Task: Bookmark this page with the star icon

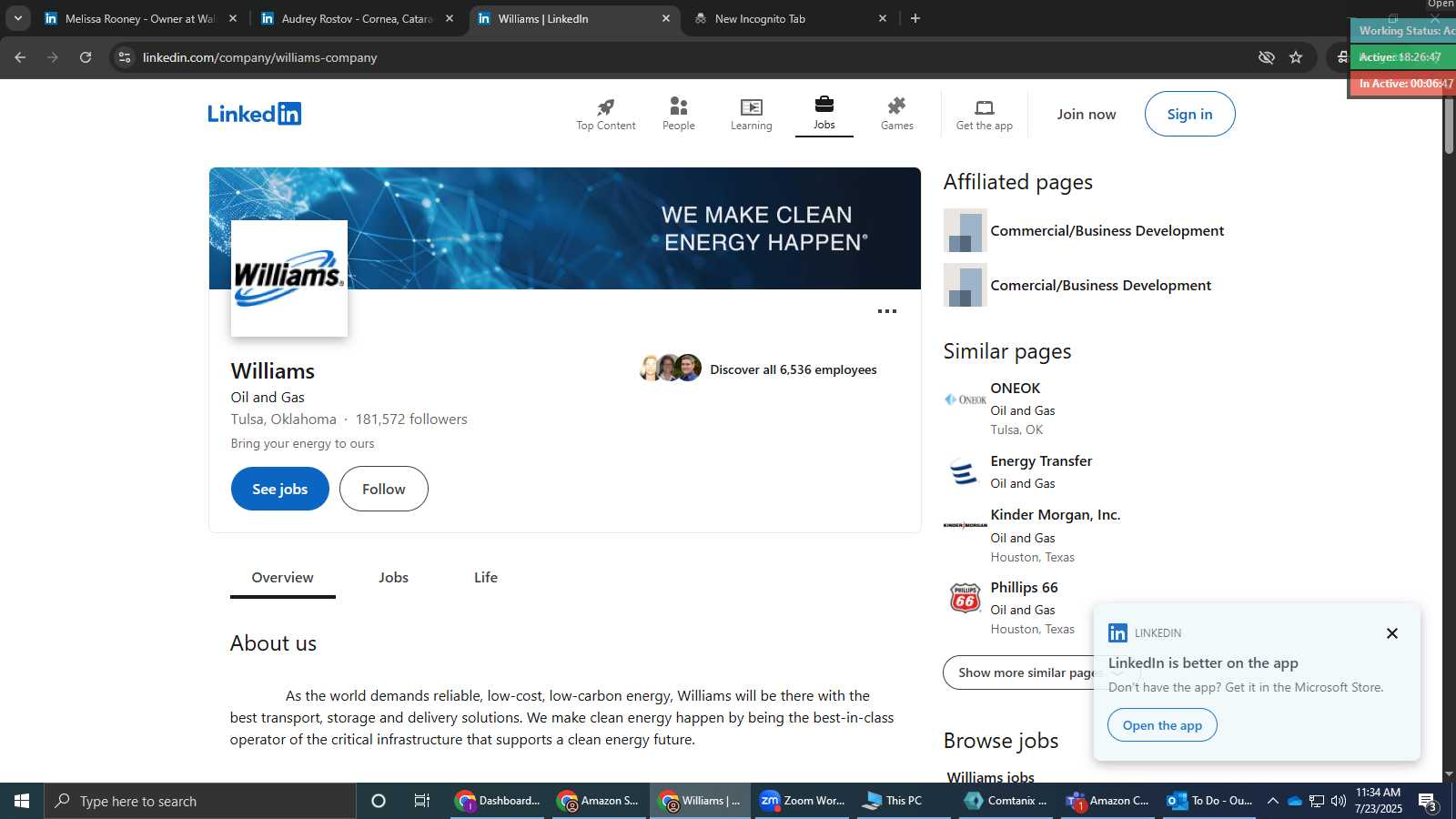Action: (x=1296, y=57)
